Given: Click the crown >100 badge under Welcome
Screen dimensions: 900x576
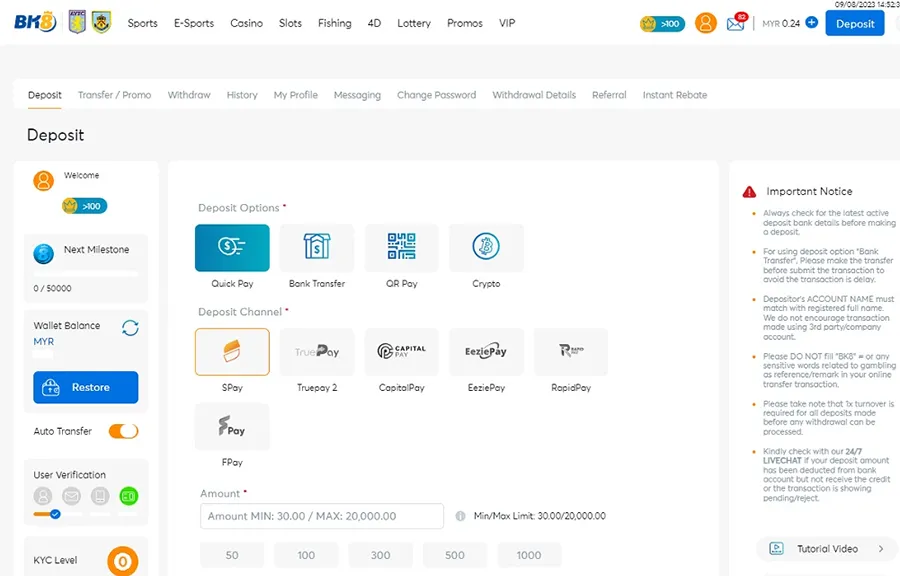Looking at the screenshot, I should pos(84,206).
